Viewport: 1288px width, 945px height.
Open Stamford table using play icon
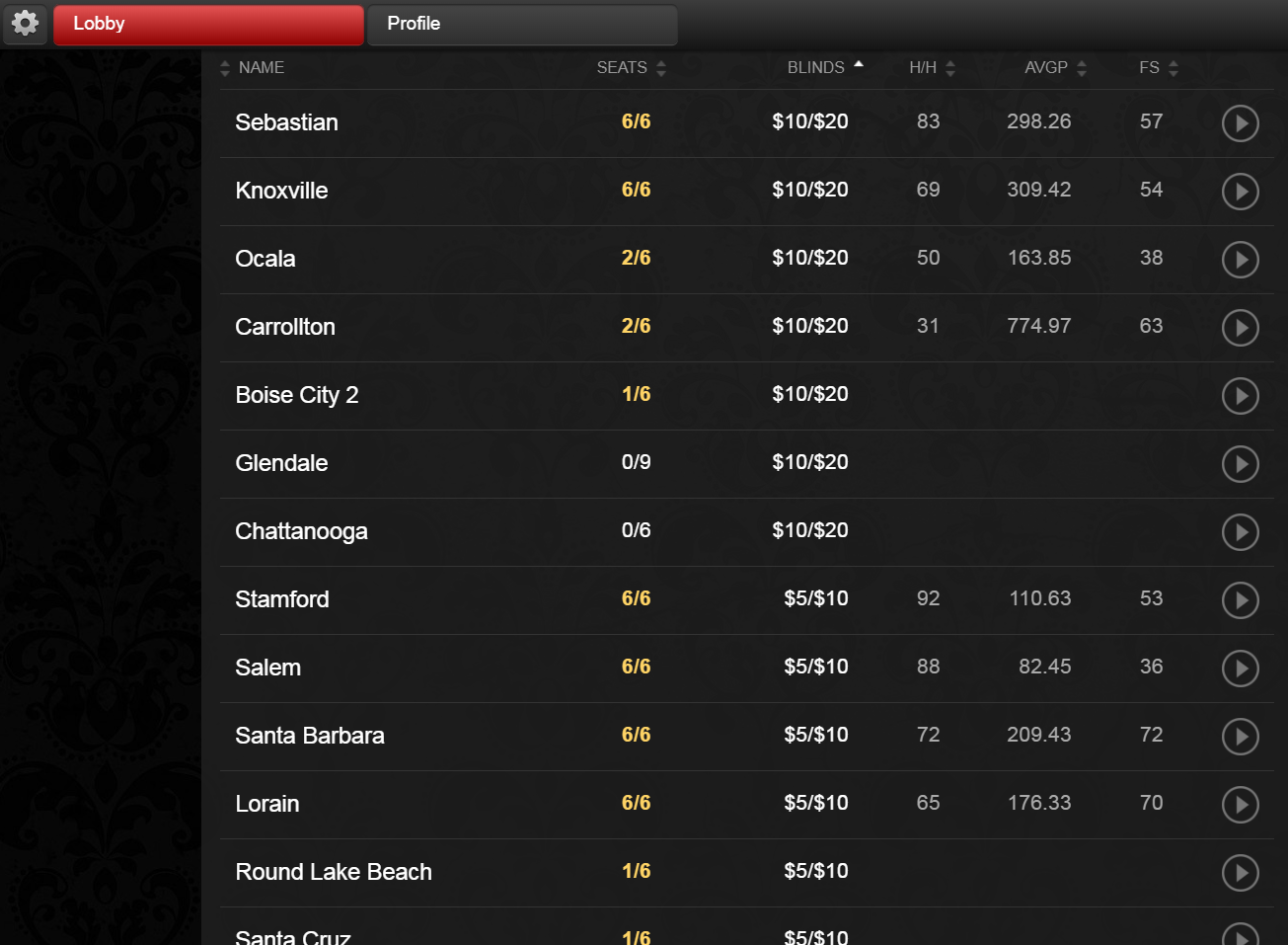1240,600
